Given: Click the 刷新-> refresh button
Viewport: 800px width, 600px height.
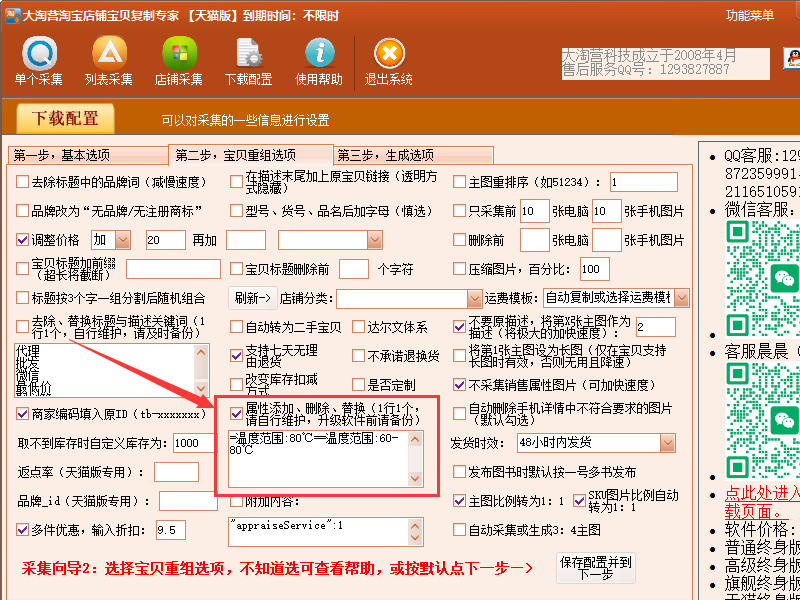Looking at the screenshot, I should pyautogui.click(x=253, y=298).
